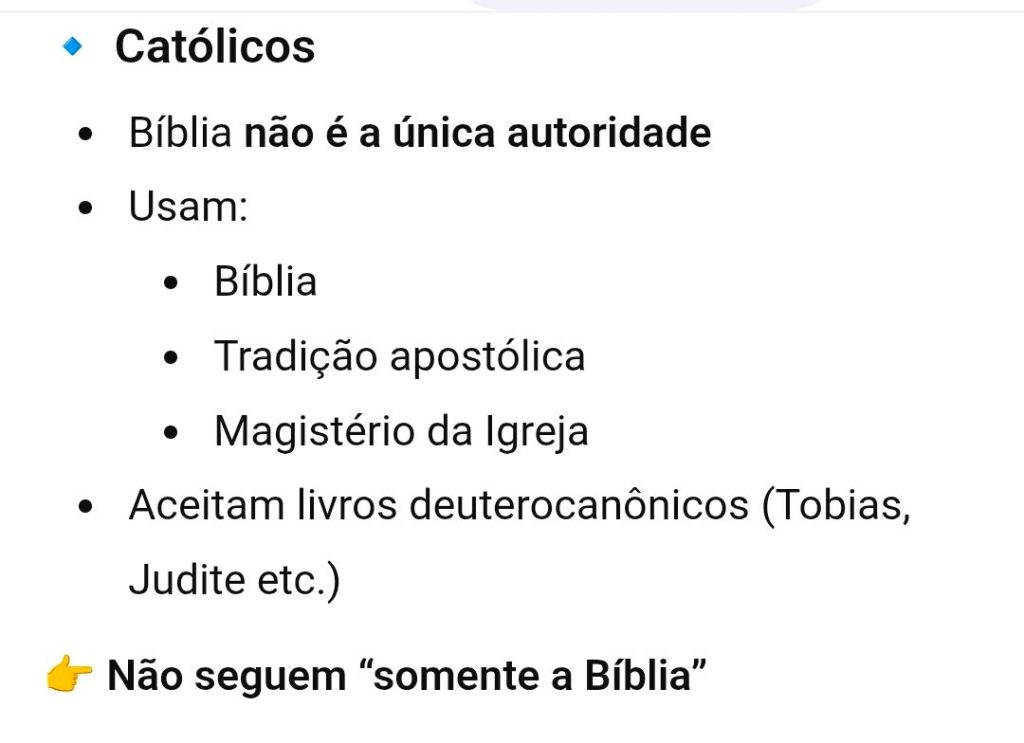This screenshot has width=1024, height=743.
Task: Click the bullet before "Aceitam livros"
Action: 89,507
